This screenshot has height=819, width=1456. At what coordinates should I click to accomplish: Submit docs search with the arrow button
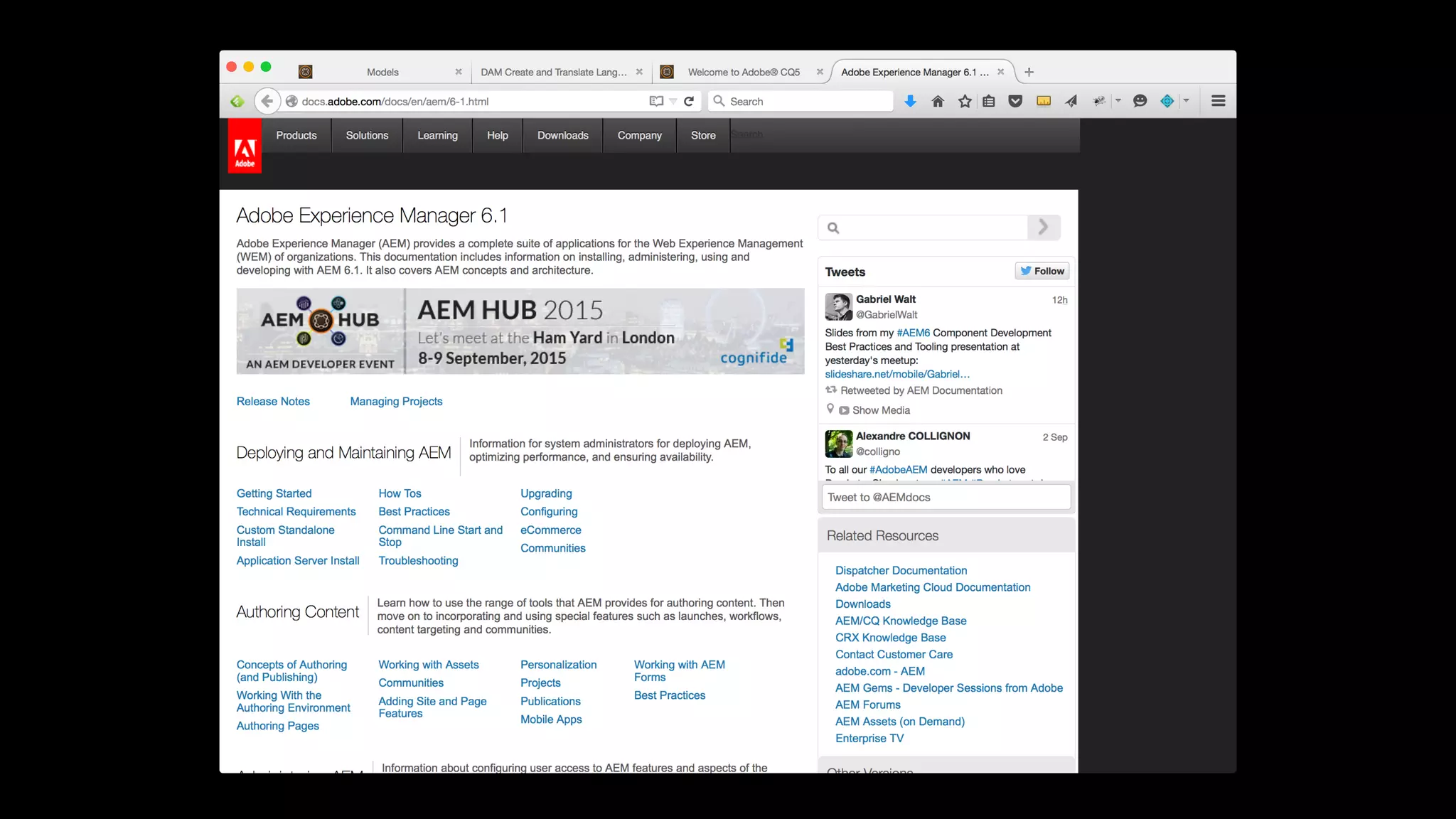pos(1043,227)
